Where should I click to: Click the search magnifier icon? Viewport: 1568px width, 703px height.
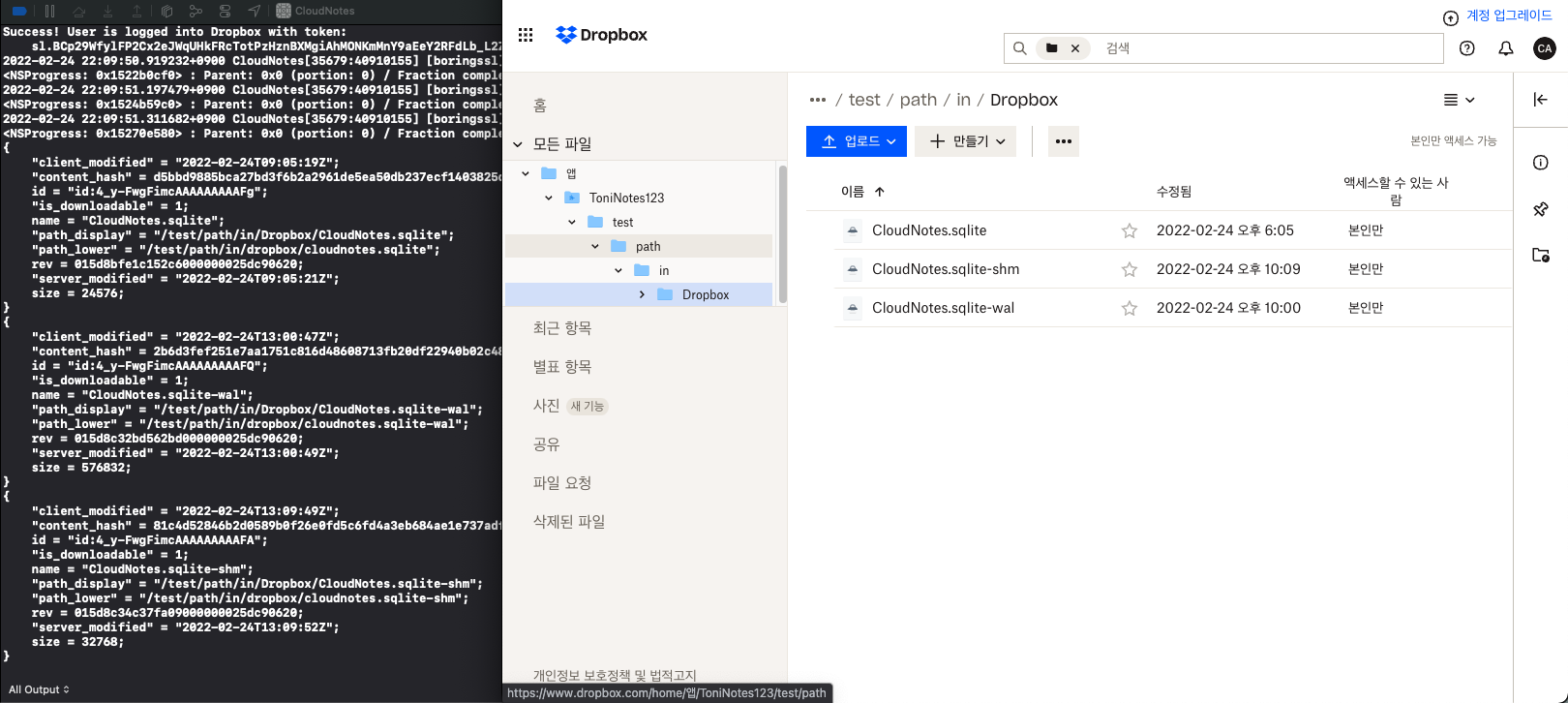pos(1019,47)
